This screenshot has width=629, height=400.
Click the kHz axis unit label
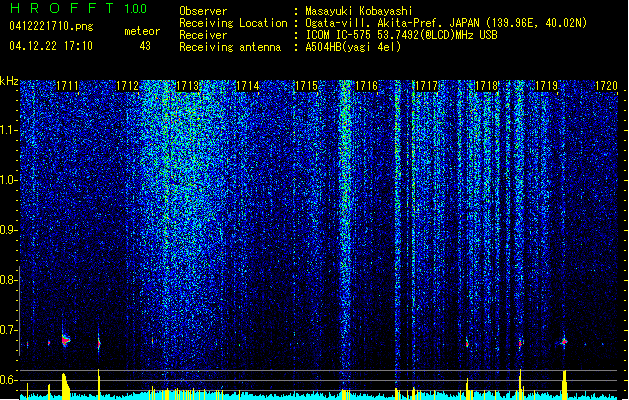[x=9, y=81]
